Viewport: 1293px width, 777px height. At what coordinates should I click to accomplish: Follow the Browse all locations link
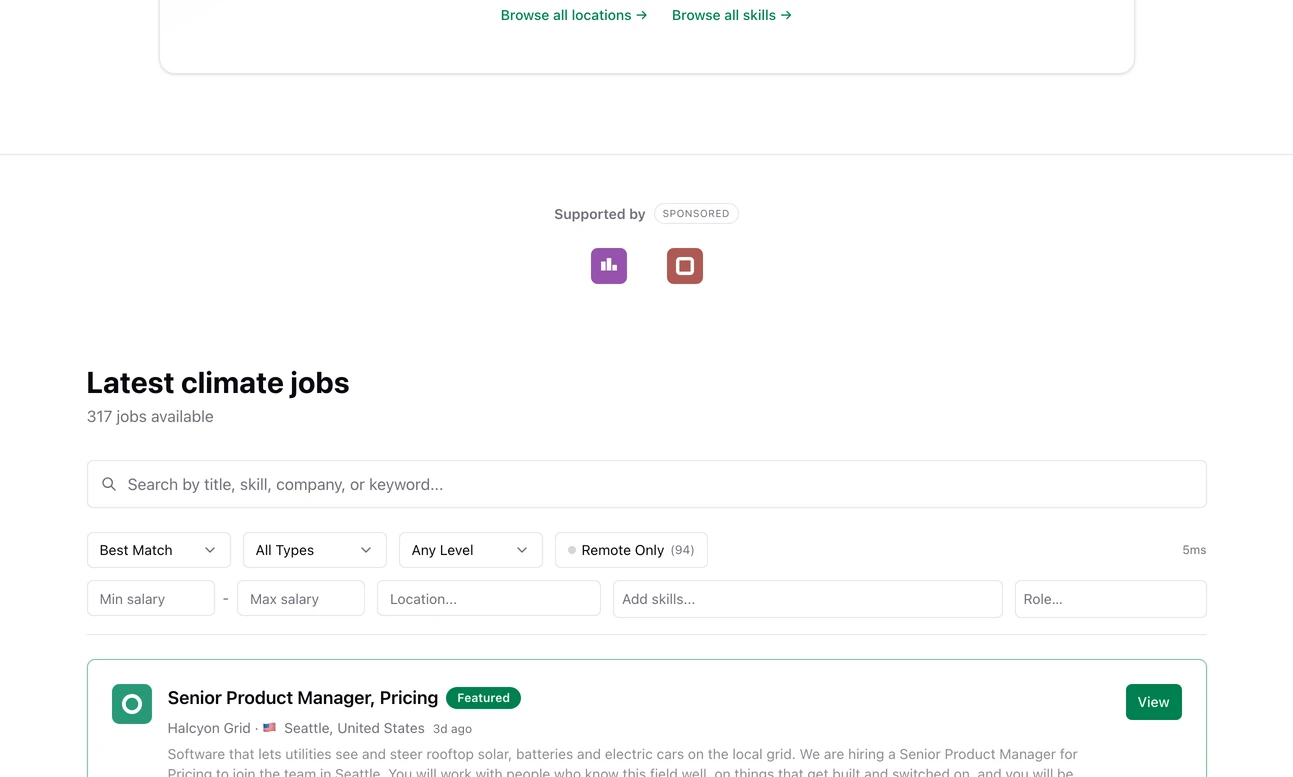click(574, 15)
